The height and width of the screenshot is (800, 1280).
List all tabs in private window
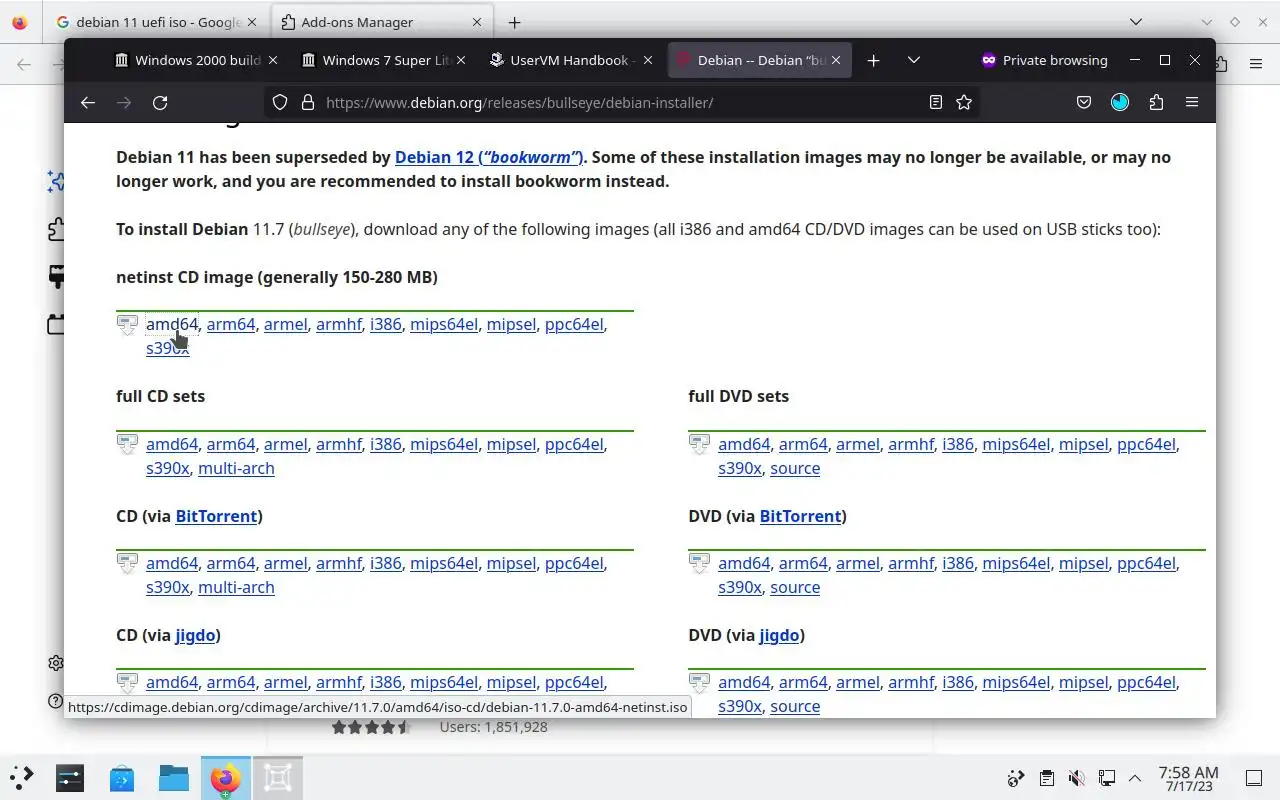[x=913, y=60]
